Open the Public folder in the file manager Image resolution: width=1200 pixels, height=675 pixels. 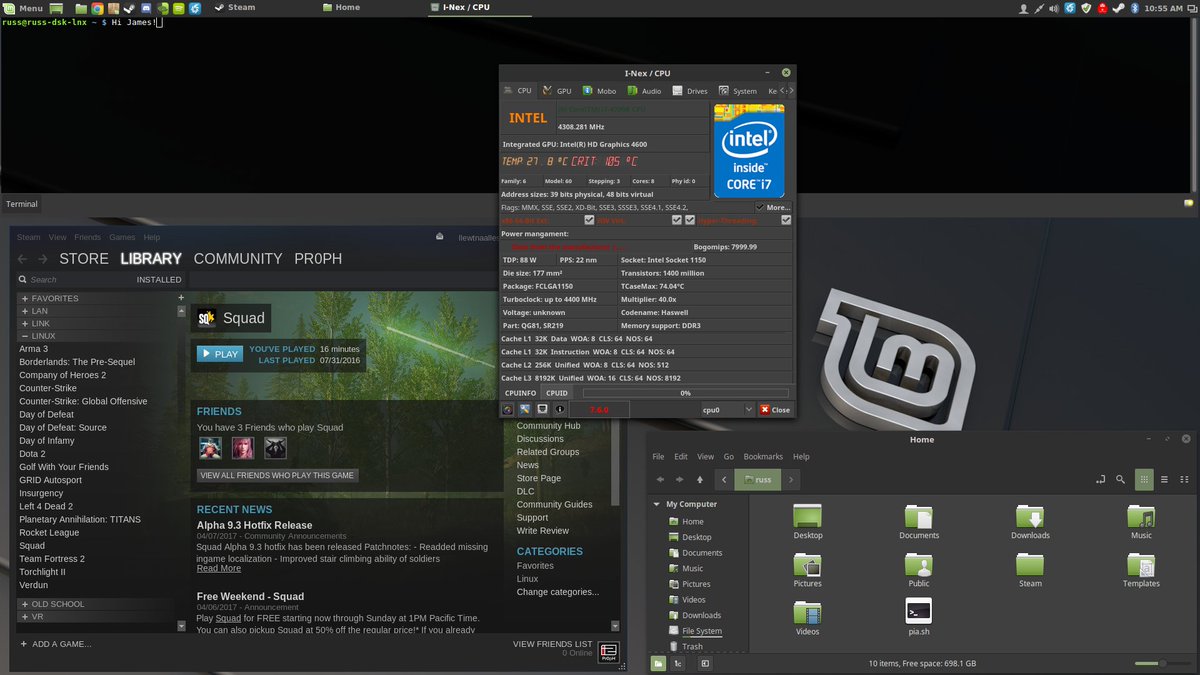(919, 565)
